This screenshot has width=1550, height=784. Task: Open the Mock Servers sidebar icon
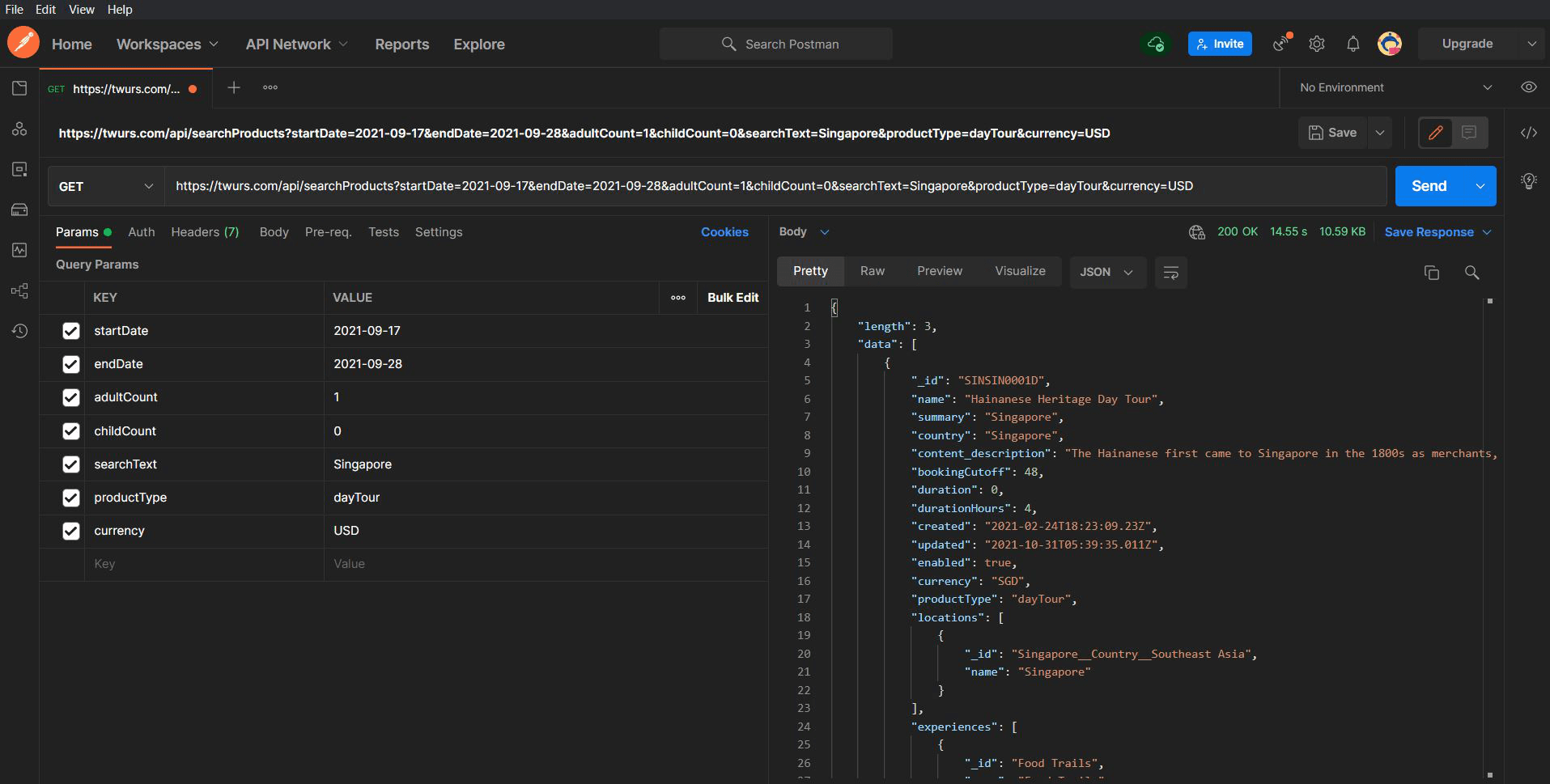19,210
